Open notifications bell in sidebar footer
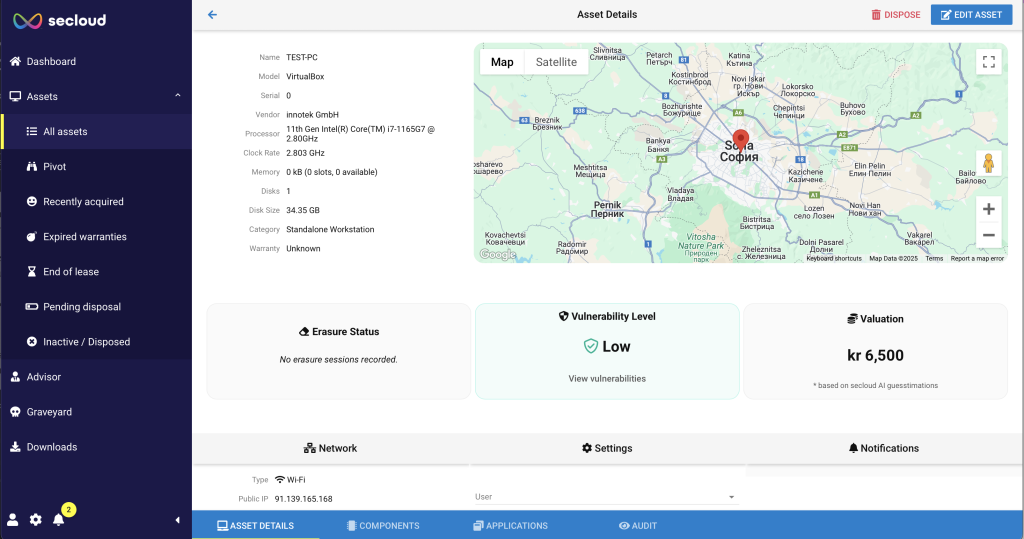 click(59, 519)
